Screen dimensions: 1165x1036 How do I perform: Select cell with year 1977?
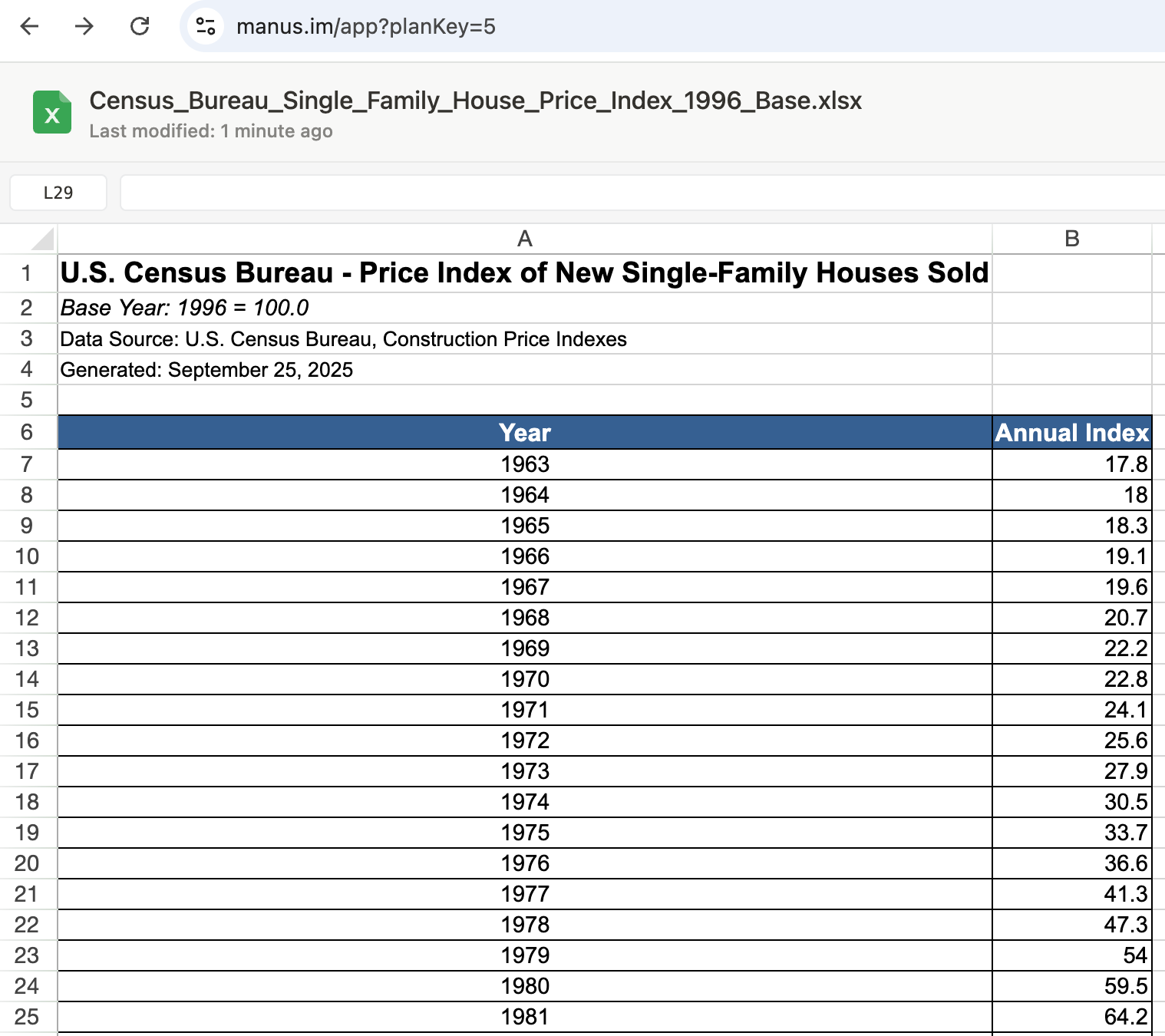pos(525,894)
